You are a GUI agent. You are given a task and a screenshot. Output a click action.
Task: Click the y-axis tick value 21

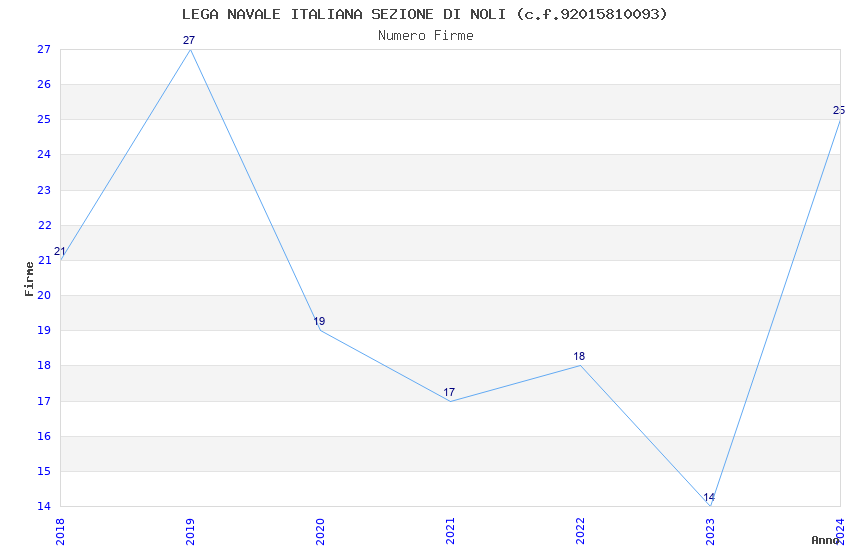coord(44,261)
